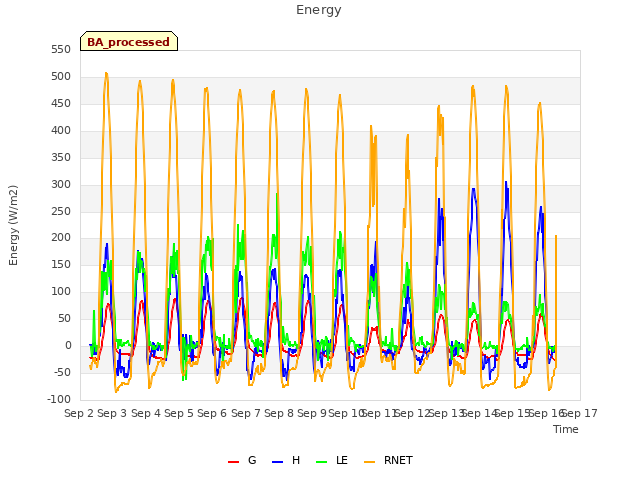Screen dimensions: 640x480
Task: Click the 250 y-axis tick label
Action: coord(61,211)
